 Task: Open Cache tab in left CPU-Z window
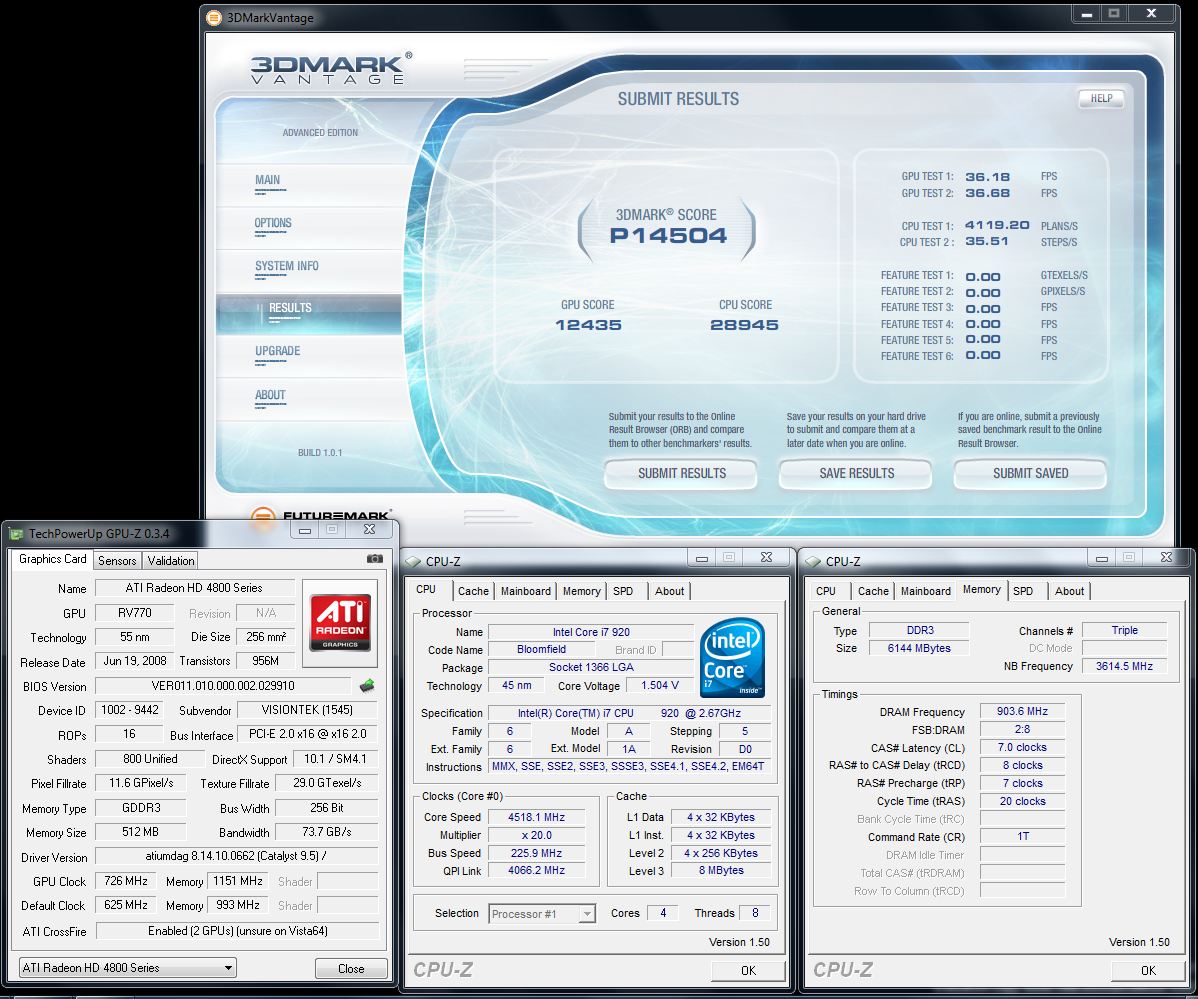[473, 591]
